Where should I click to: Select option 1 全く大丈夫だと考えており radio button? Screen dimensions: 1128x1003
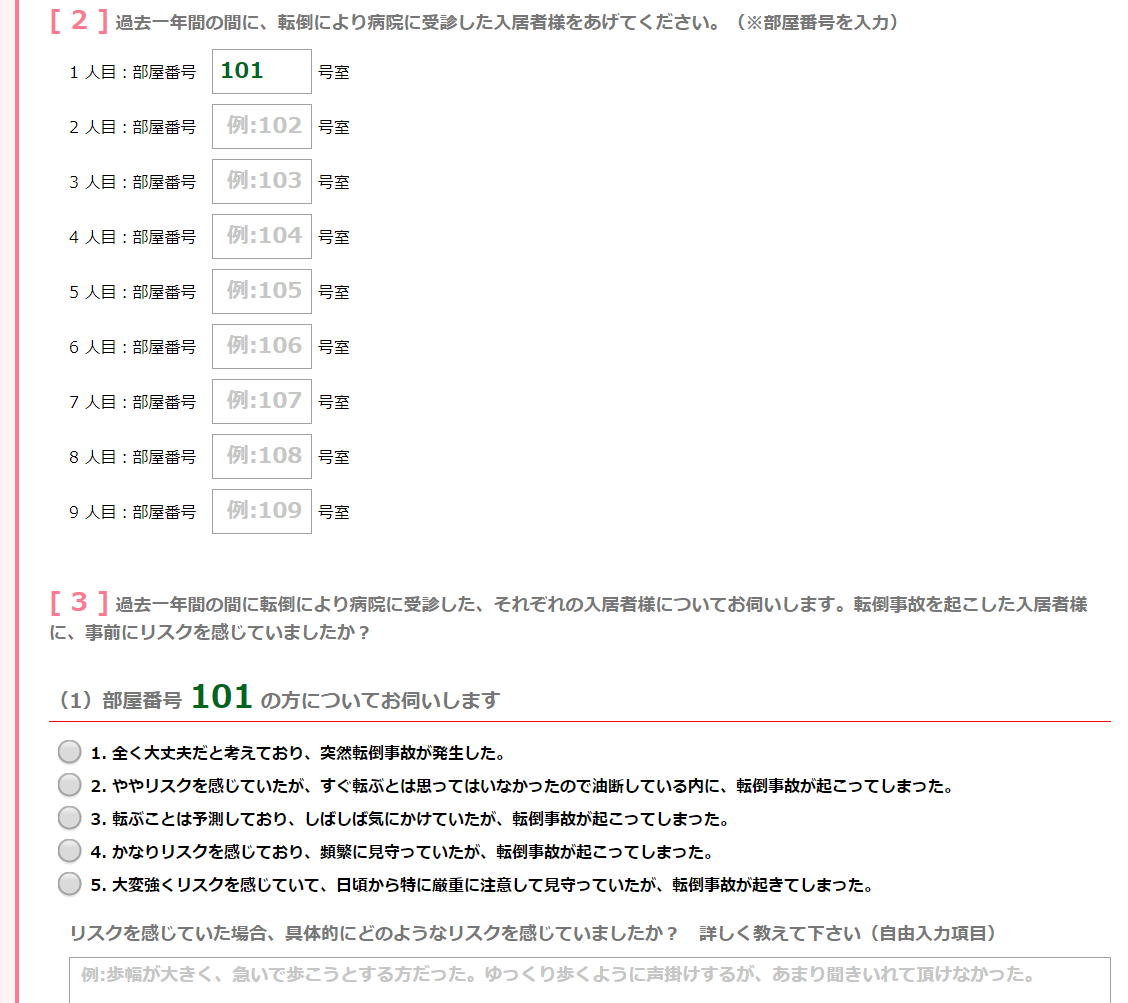[x=69, y=752]
